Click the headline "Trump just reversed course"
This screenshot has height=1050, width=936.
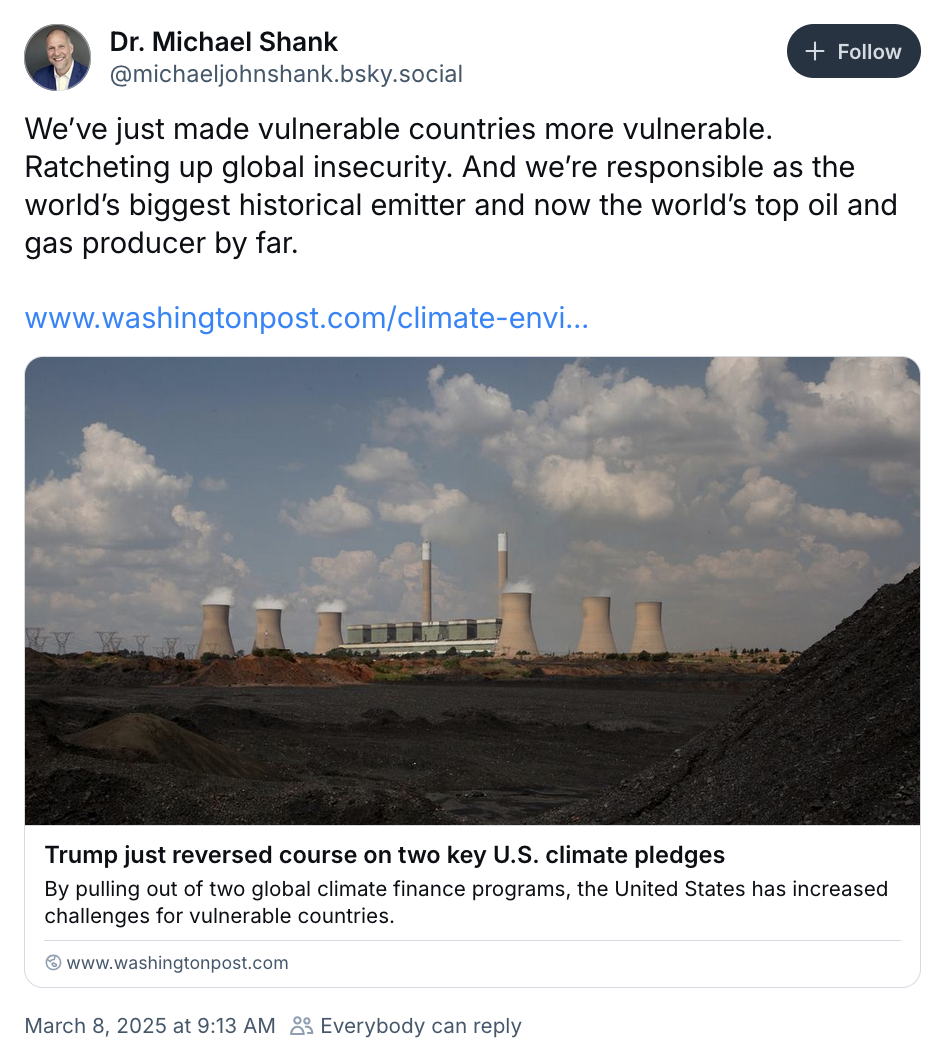pyautogui.click(x=385, y=856)
